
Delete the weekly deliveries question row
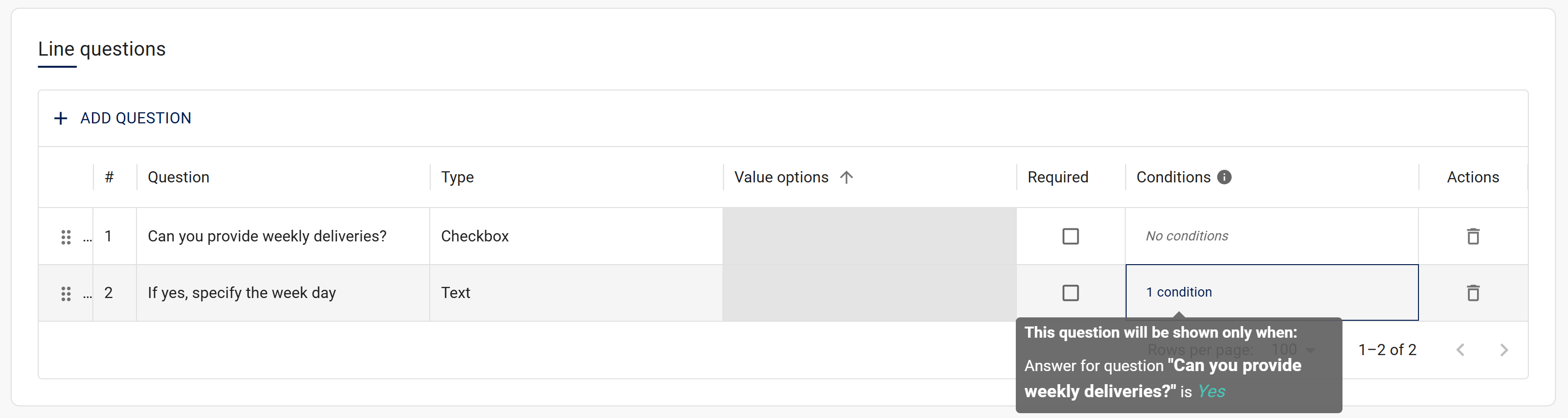point(1473,236)
